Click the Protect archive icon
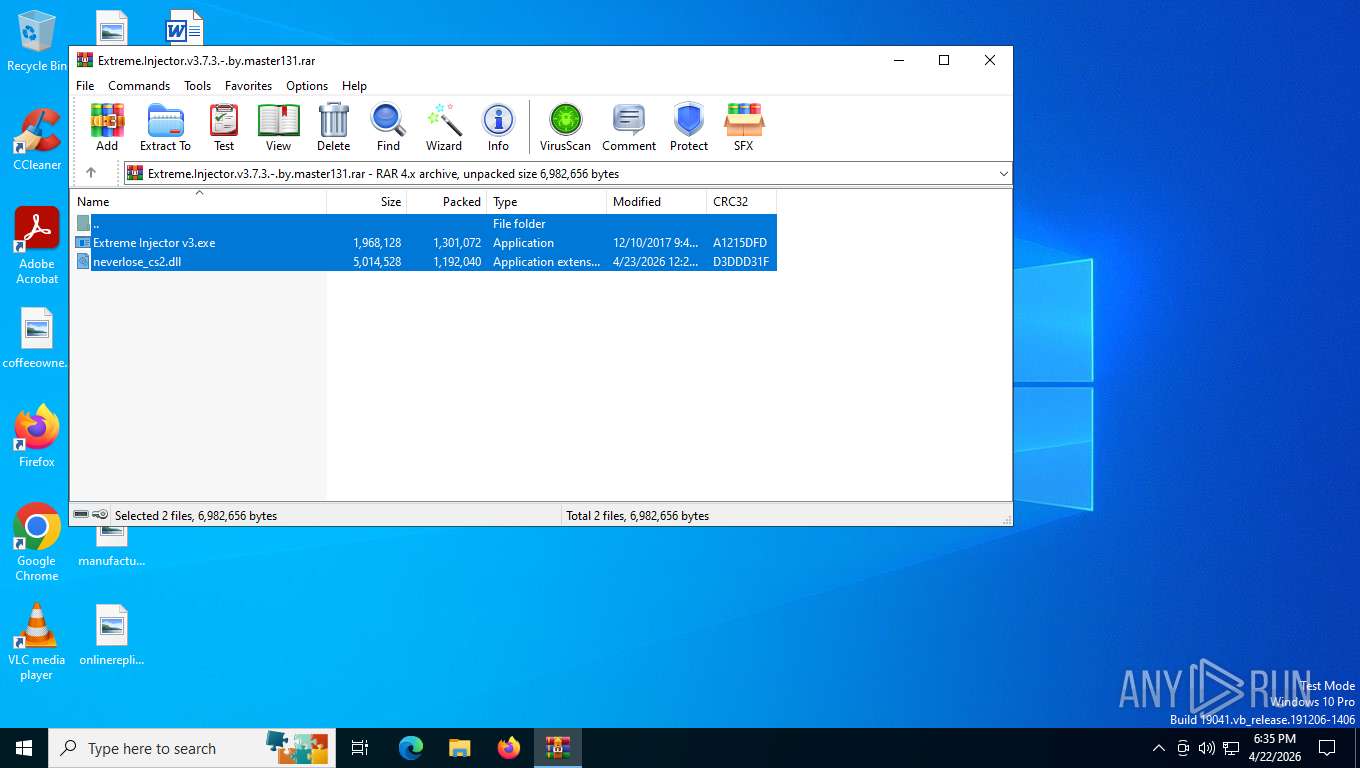Screen dimensions: 1360x768 click(689, 127)
